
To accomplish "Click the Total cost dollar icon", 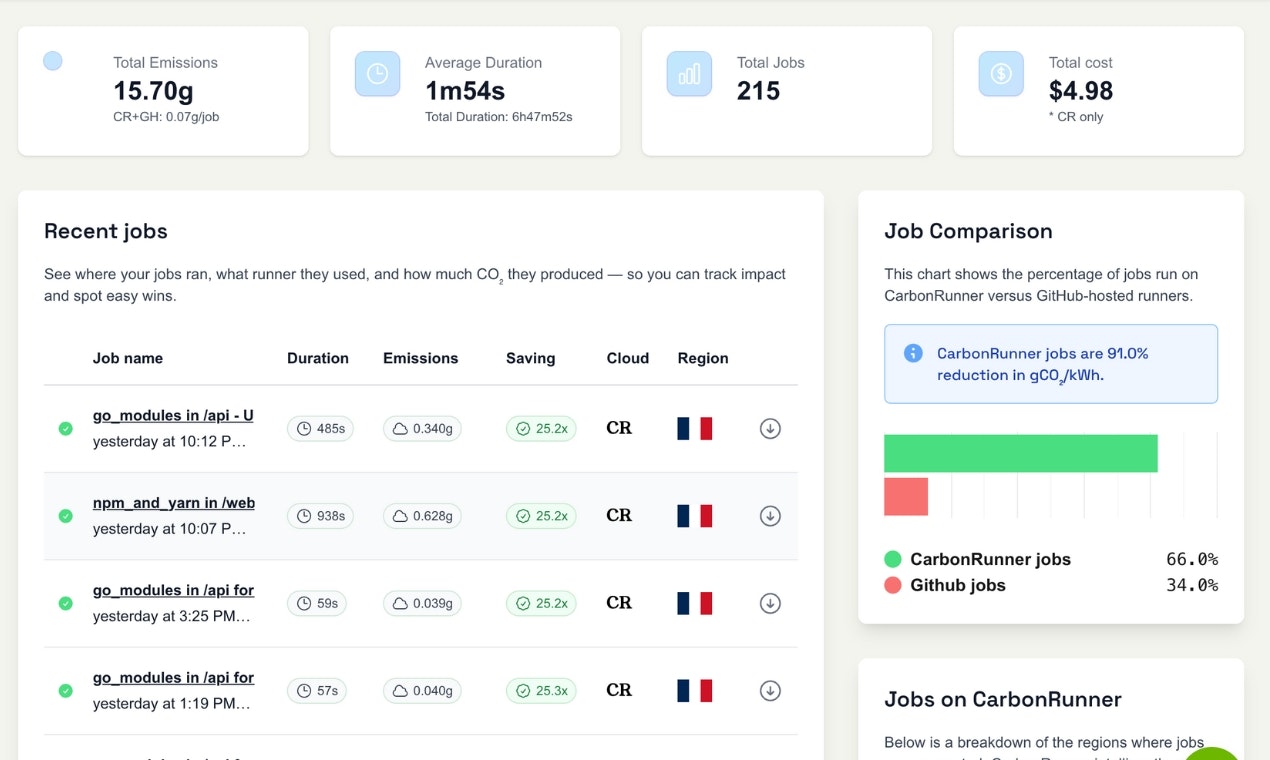I will point(1001,74).
